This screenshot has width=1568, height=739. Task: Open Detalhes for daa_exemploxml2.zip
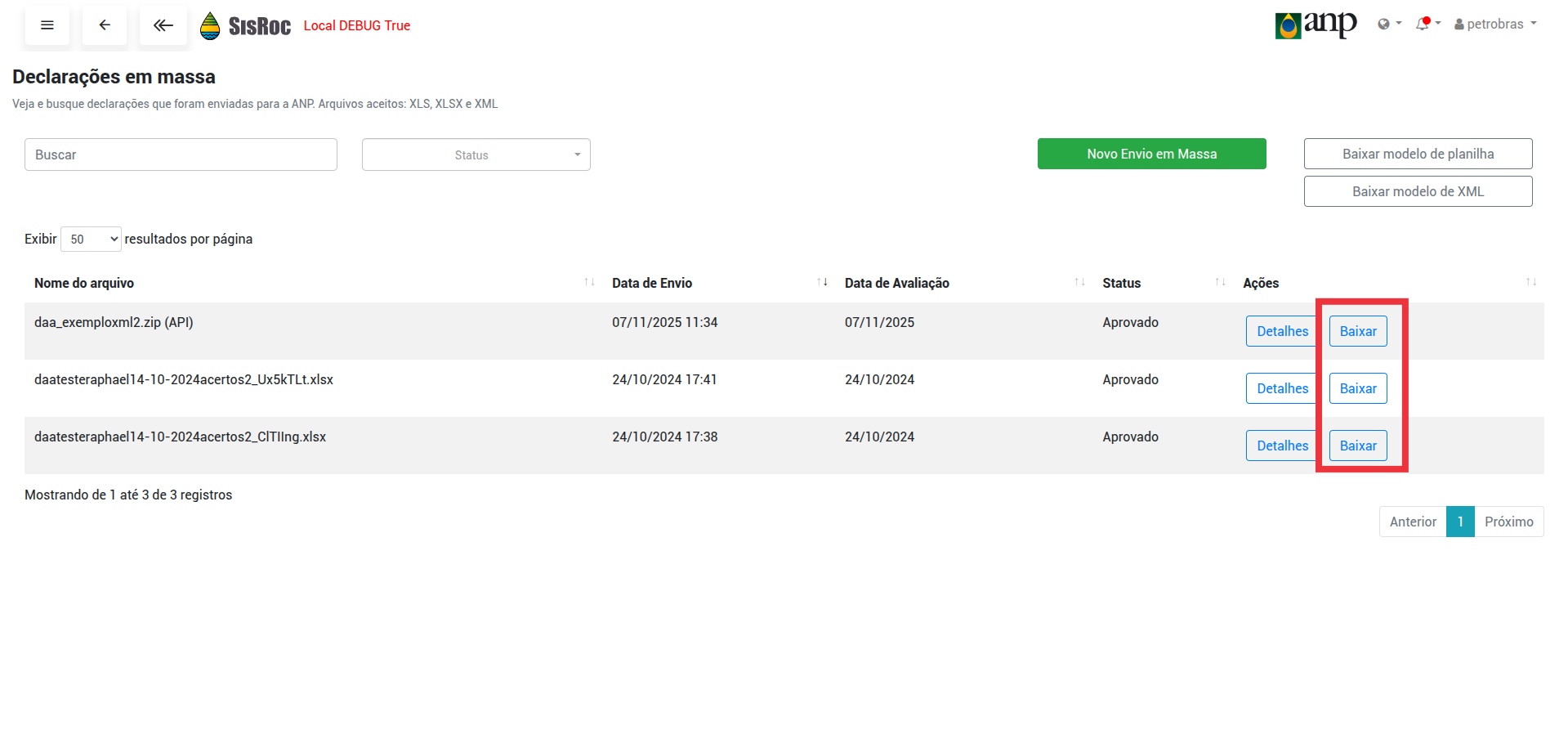pyautogui.click(x=1281, y=331)
